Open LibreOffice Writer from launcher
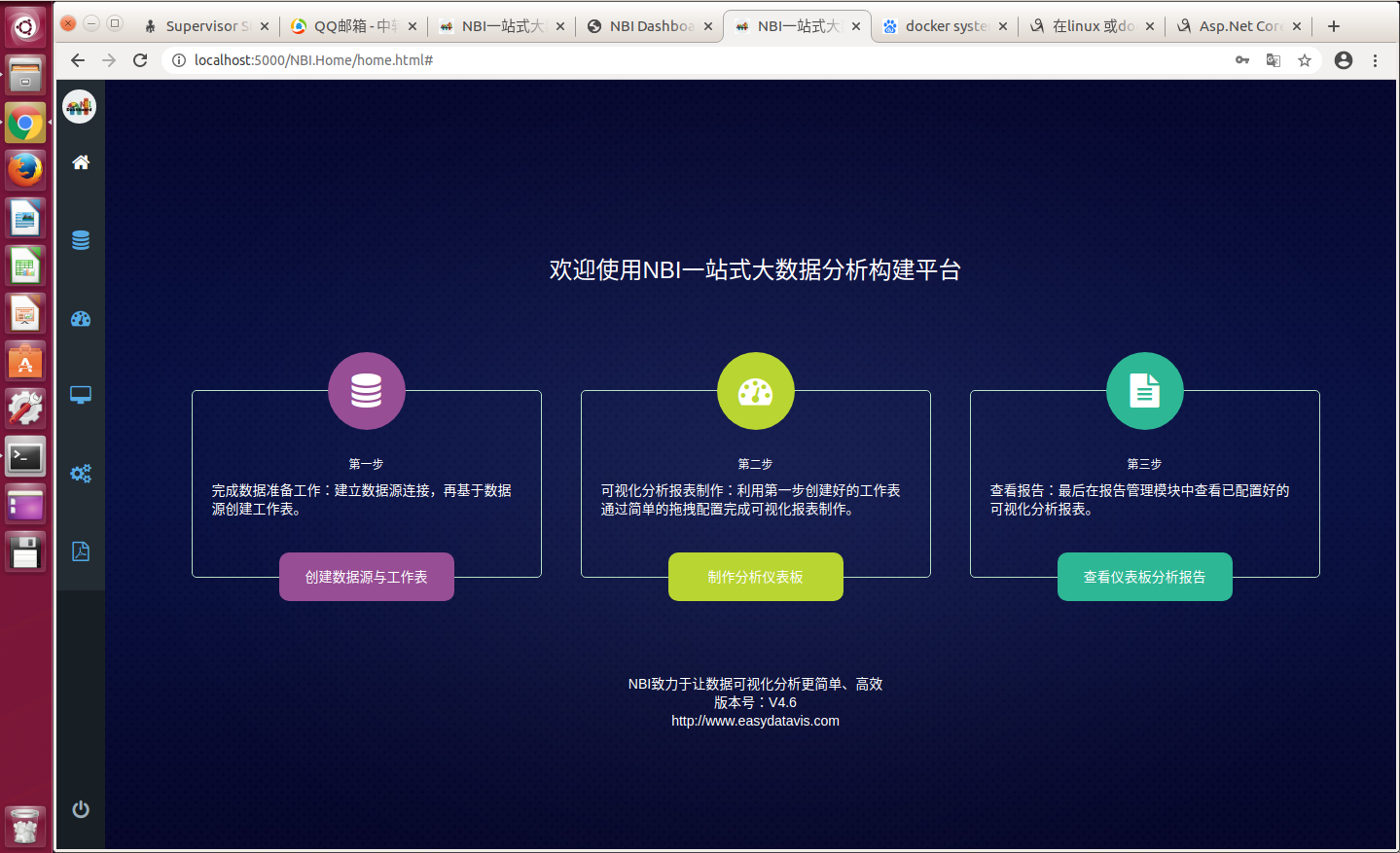The image size is (1400, 853). pyautogui.click(x=25, y=218)
